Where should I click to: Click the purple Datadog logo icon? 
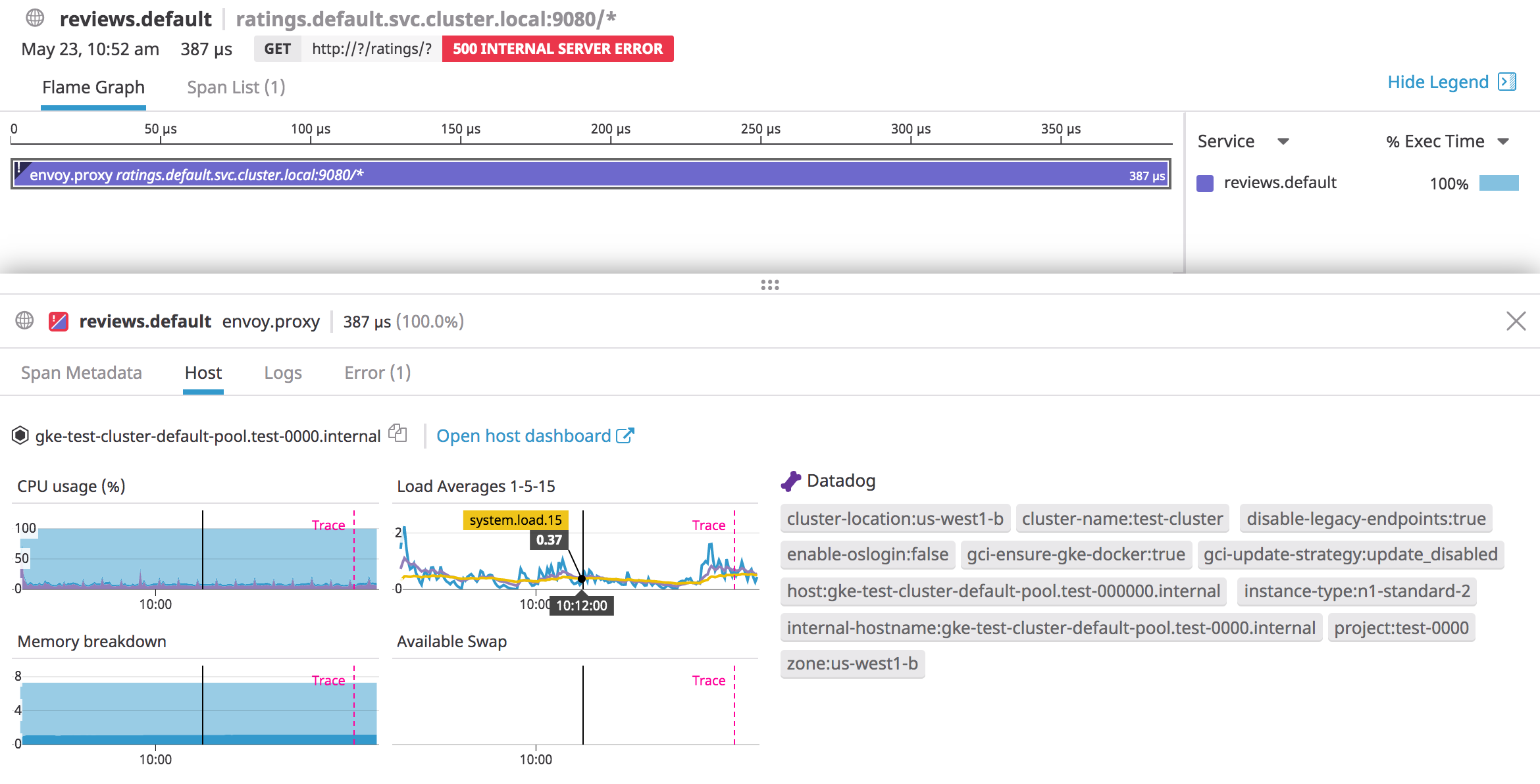(x=792, y=480)
